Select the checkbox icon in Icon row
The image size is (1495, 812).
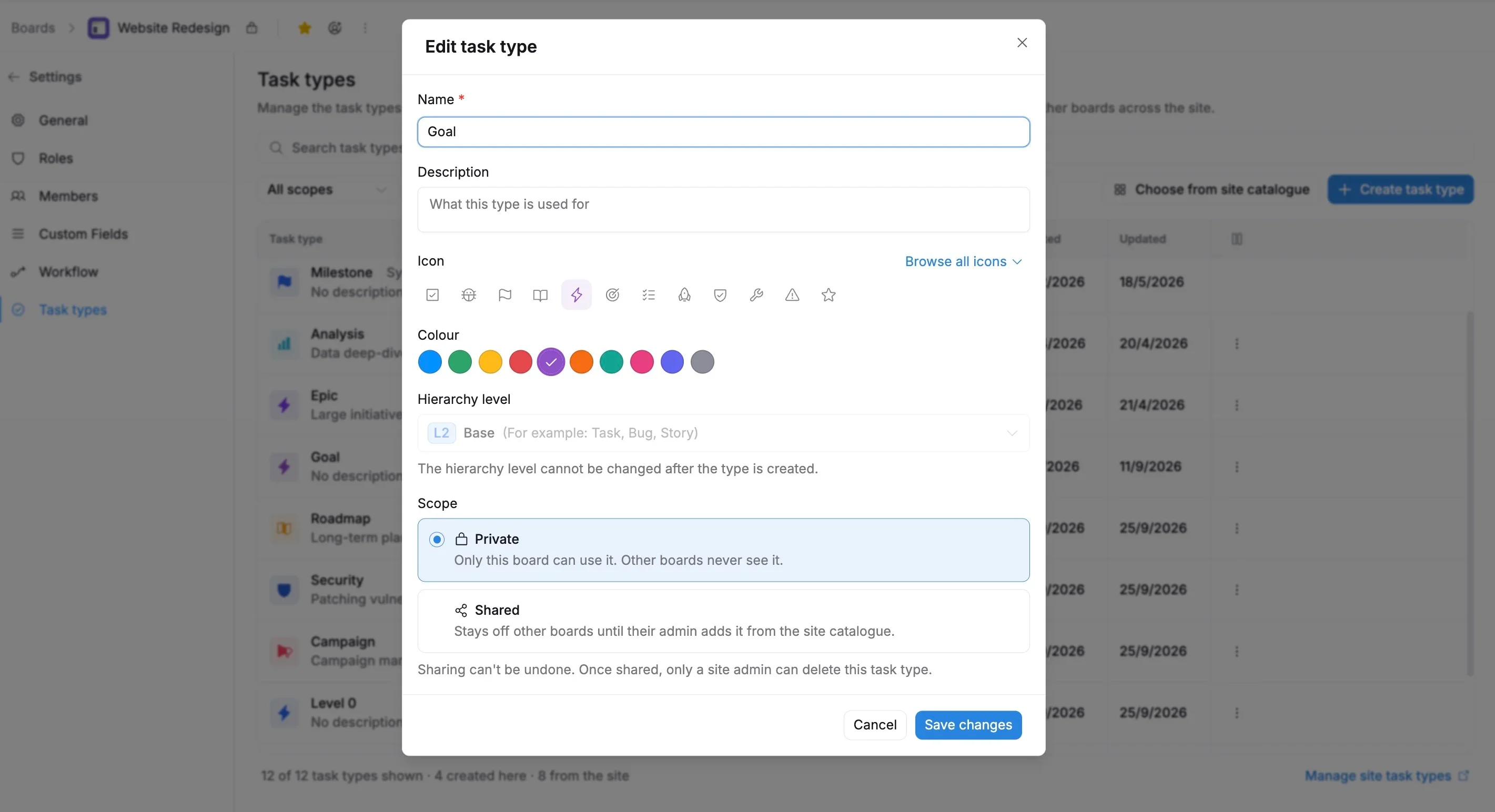pos(432,295)
